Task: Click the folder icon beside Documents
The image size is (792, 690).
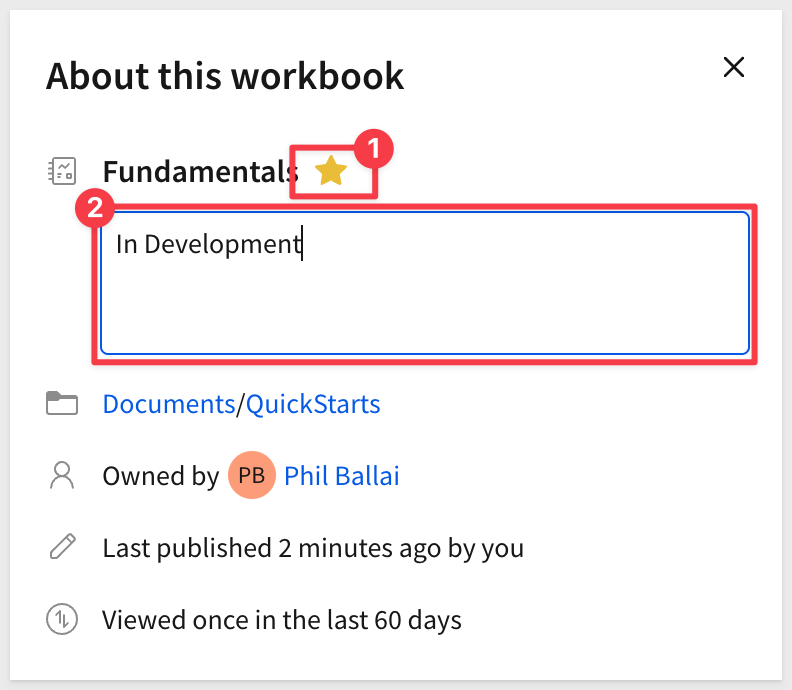Action: click(62, 403)
